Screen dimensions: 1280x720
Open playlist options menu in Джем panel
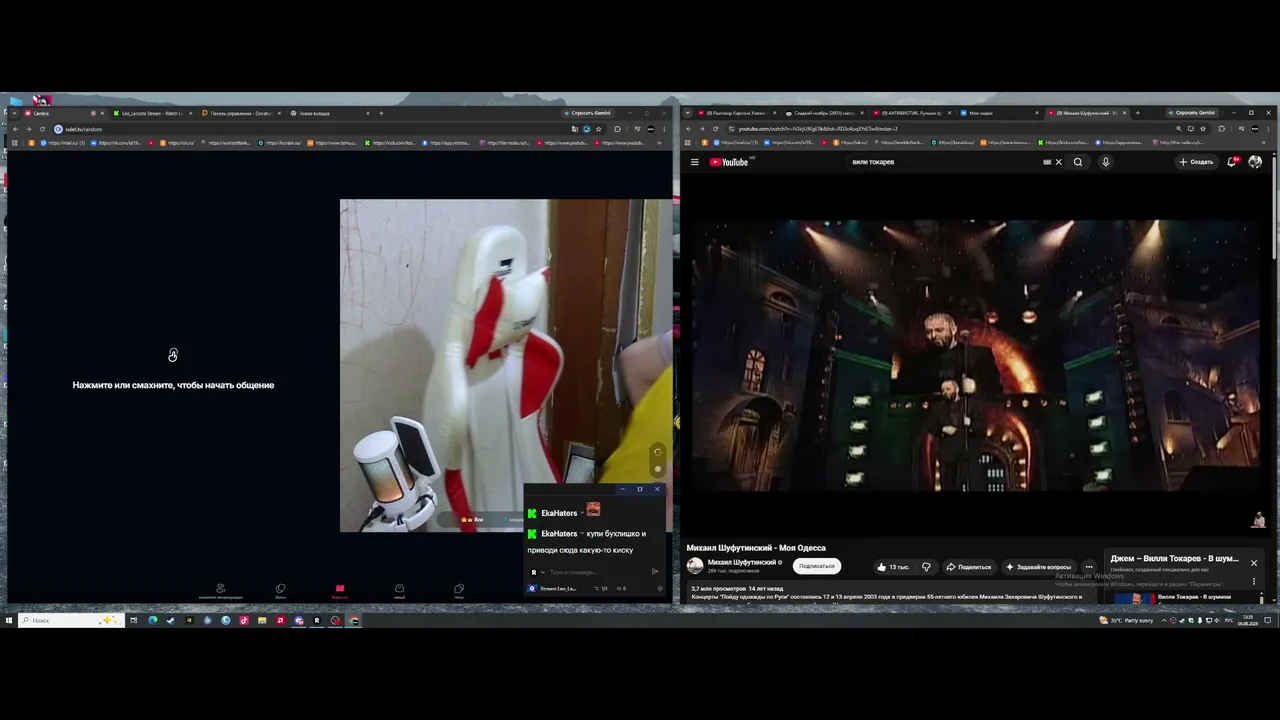1254,581
